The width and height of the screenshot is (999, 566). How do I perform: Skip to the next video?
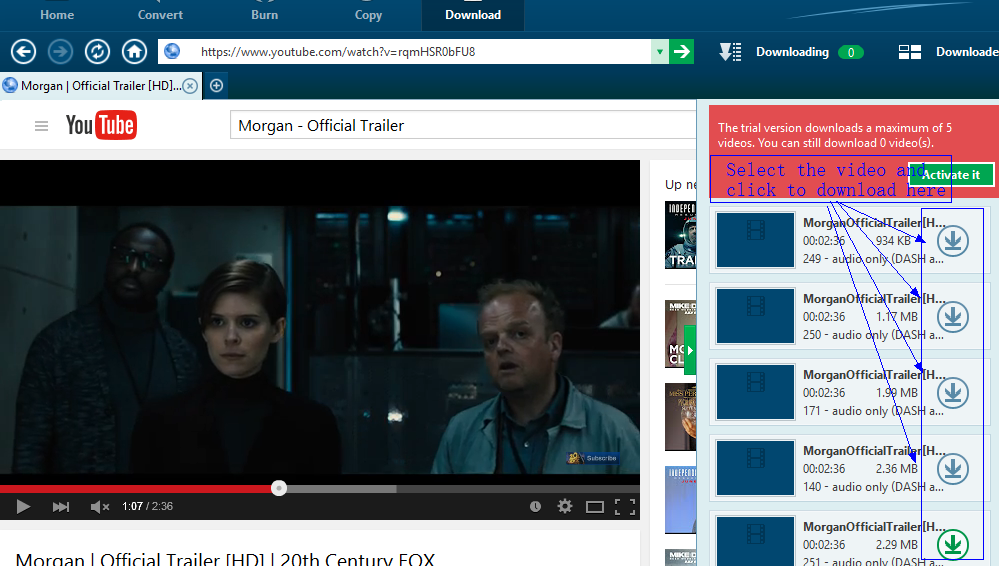tap(61, 506)
